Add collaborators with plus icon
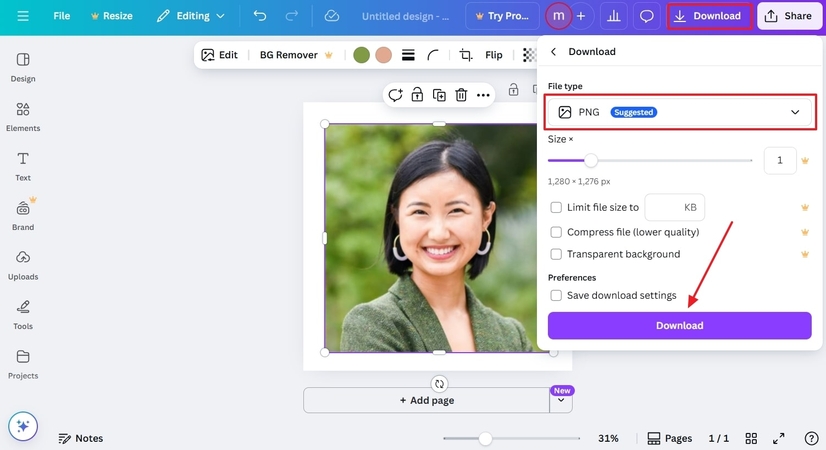826x450 pixels. click(x=581, y=16)
